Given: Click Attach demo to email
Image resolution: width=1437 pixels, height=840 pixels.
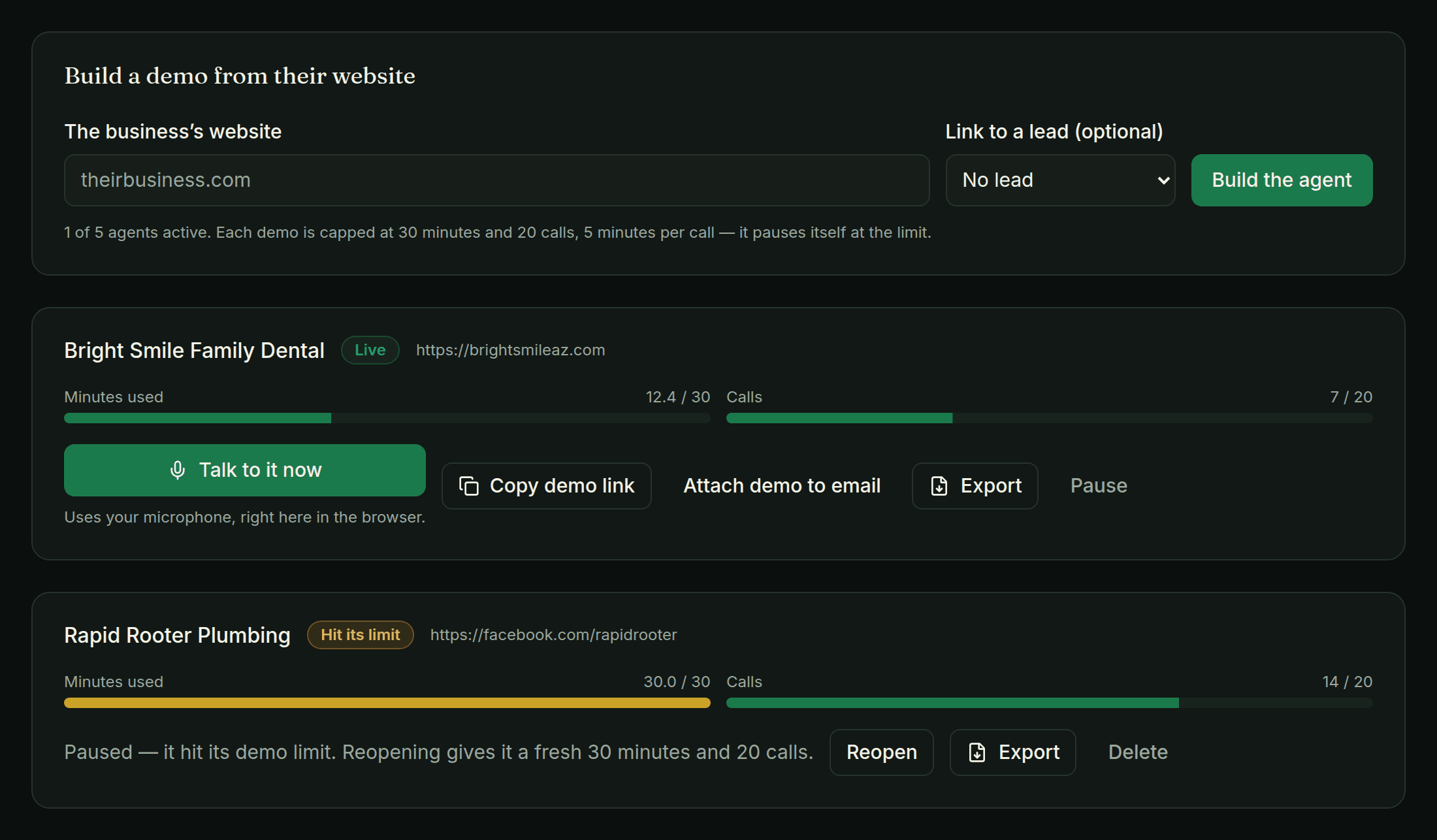Looking at the screenshot, I should [x=782, y=486].
